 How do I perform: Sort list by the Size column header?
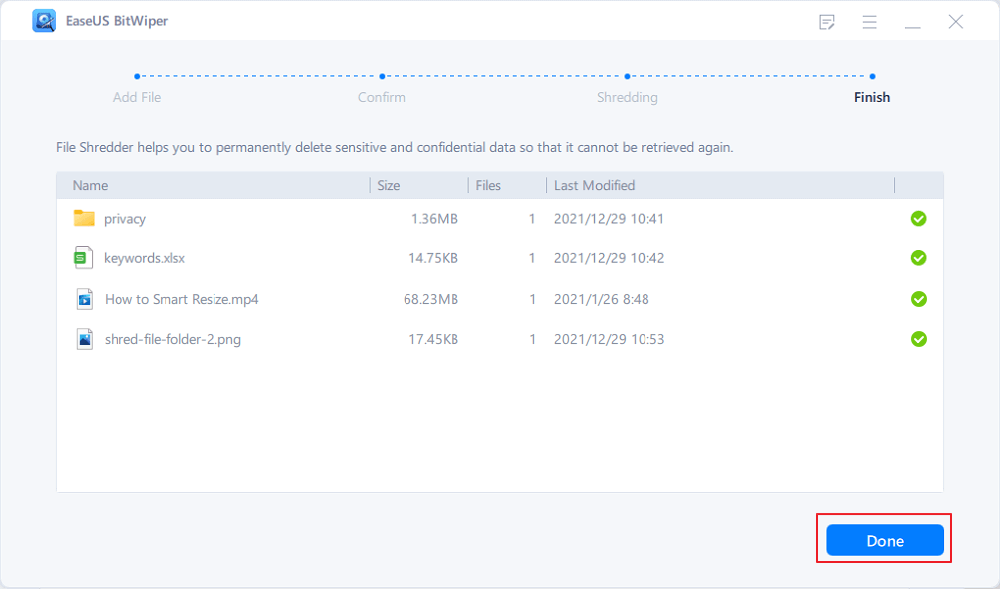(x=388, y=185)
